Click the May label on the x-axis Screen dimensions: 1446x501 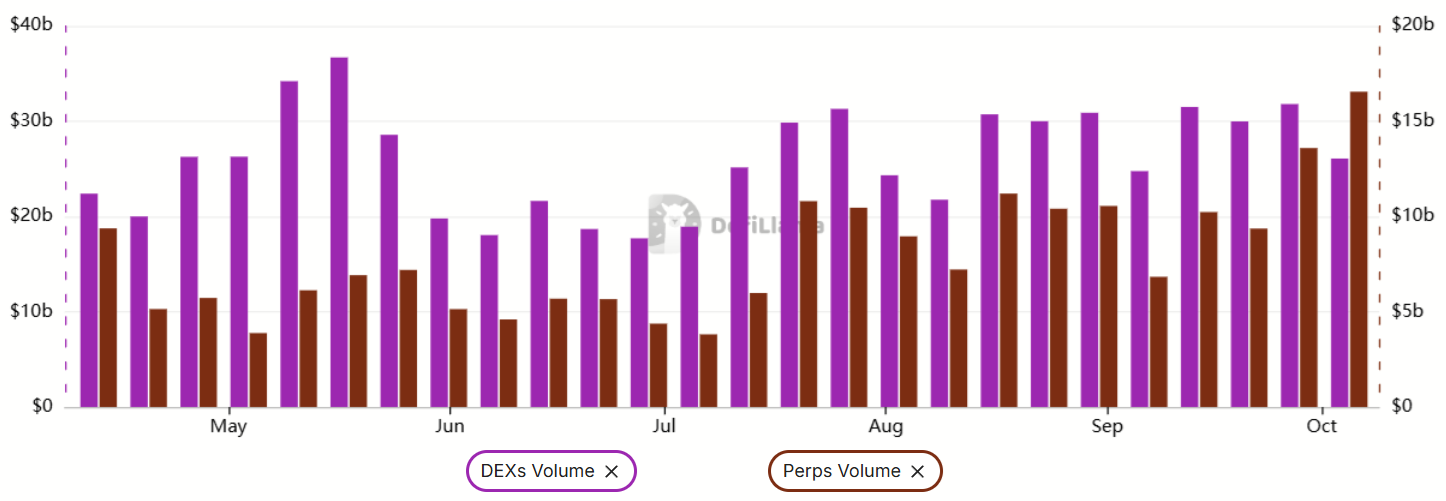pos(229,427)
